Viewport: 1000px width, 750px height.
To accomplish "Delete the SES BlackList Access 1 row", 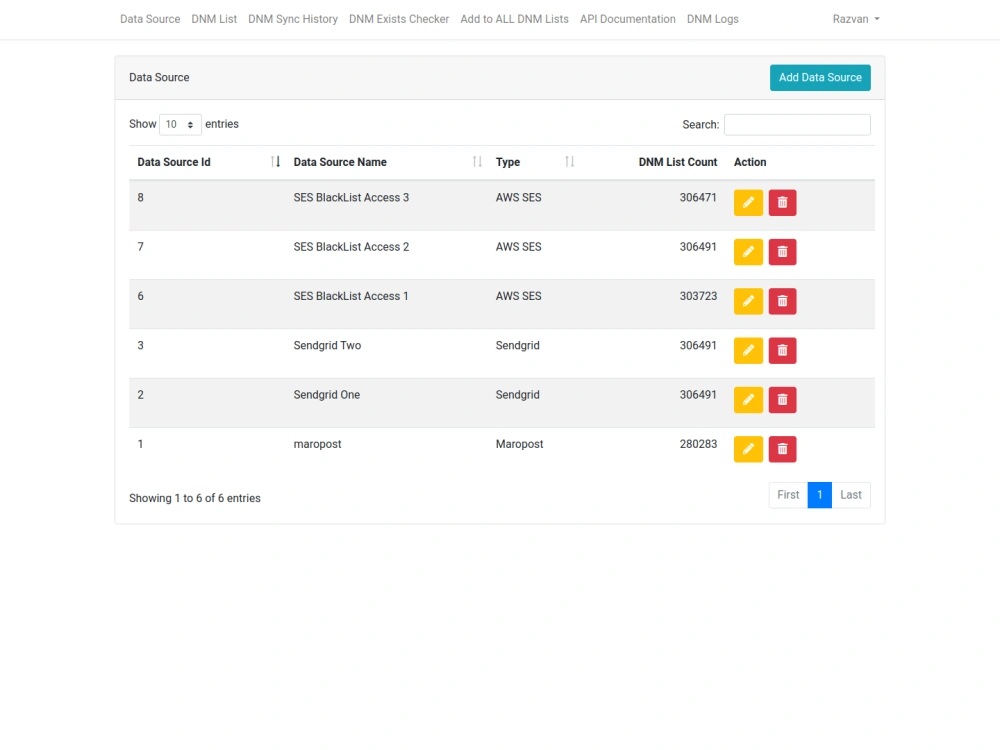I will click(x=782, y=301).
